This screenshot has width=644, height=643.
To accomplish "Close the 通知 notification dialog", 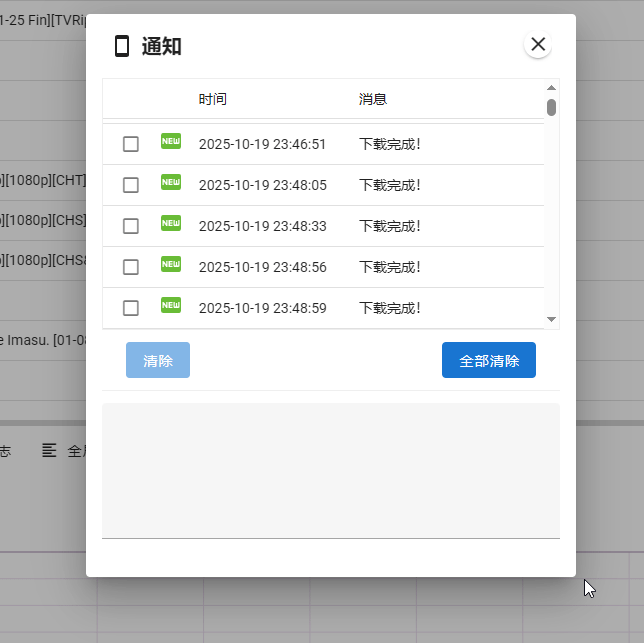I will pos(538,44).
